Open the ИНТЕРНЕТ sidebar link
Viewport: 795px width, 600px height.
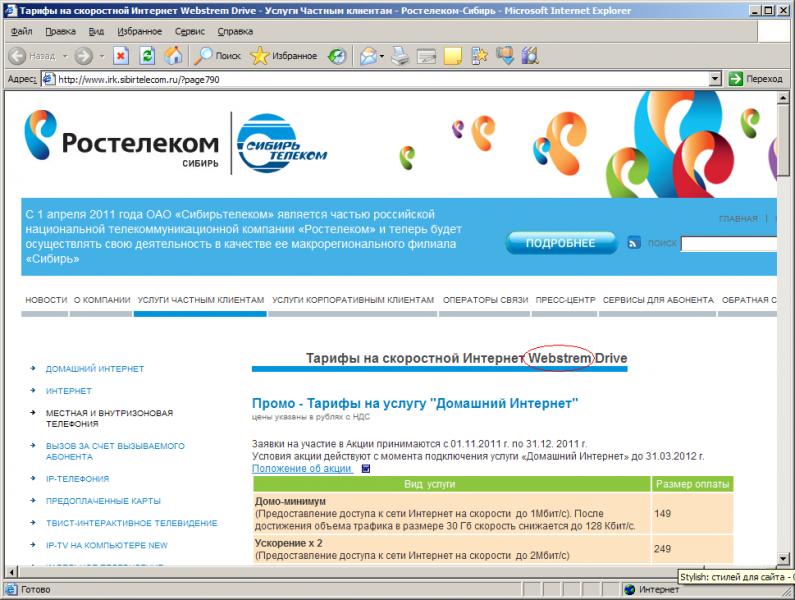coord(68,391)
